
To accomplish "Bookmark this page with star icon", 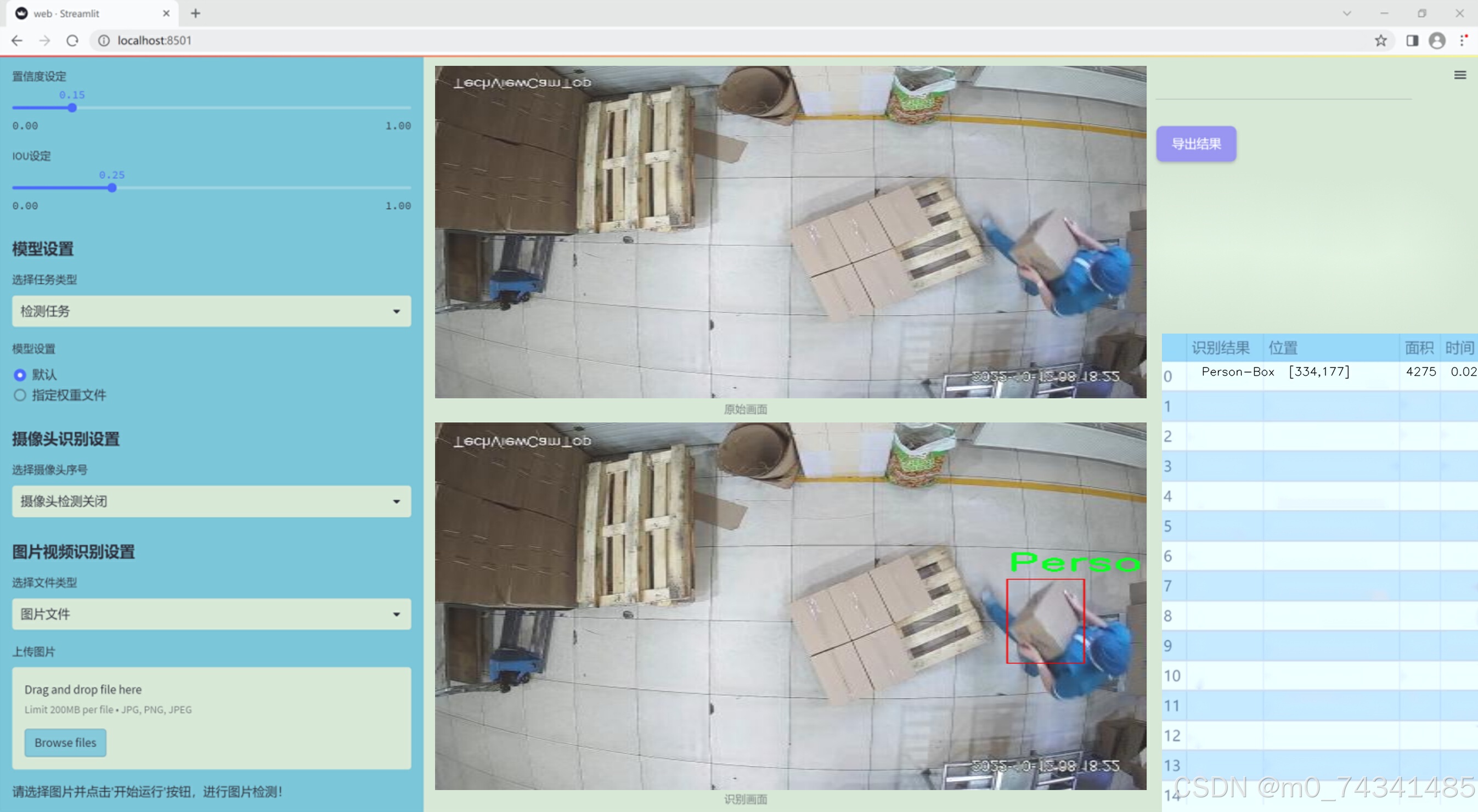I will pyautogui.click(x=1380, y=41).
